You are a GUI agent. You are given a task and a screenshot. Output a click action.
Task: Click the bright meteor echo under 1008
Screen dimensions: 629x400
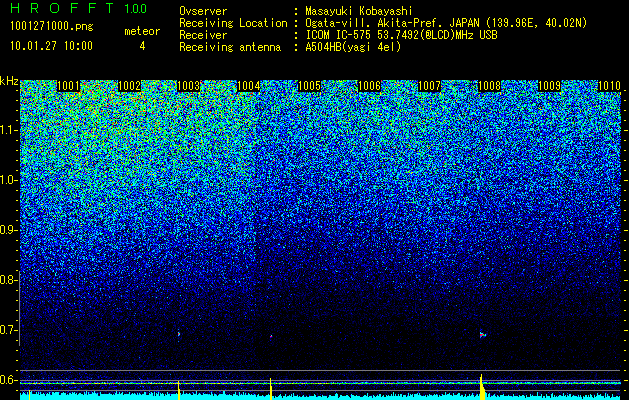tap(483, 334)
